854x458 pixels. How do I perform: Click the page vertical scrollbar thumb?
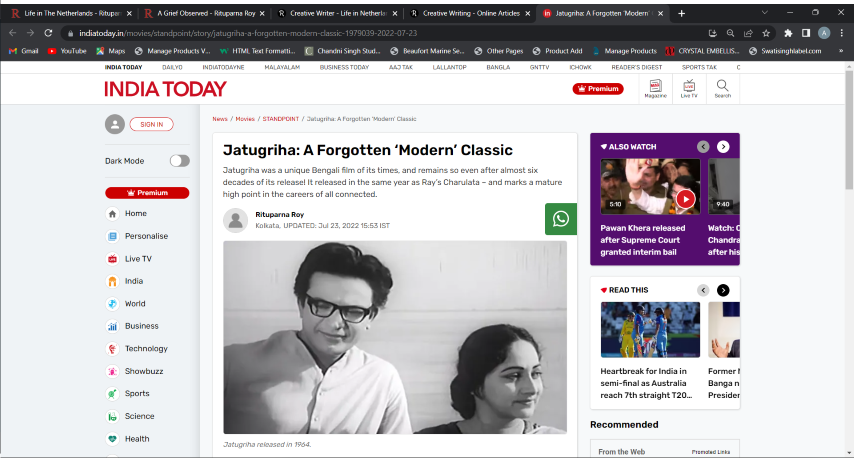[x=849, y=130]
